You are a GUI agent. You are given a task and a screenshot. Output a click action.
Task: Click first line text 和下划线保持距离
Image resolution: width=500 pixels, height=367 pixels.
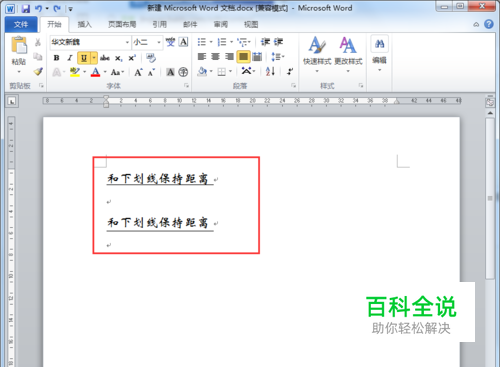pyautogui.click(x=158, y=179)
